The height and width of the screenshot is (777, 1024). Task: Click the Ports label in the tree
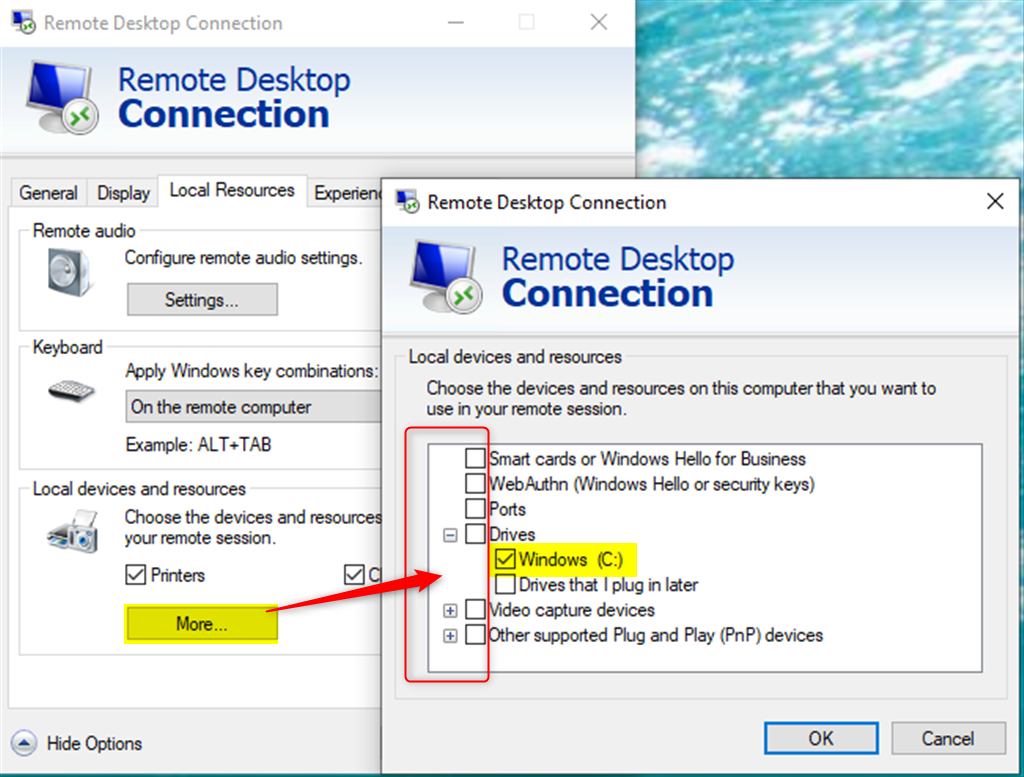click(507, 509)
